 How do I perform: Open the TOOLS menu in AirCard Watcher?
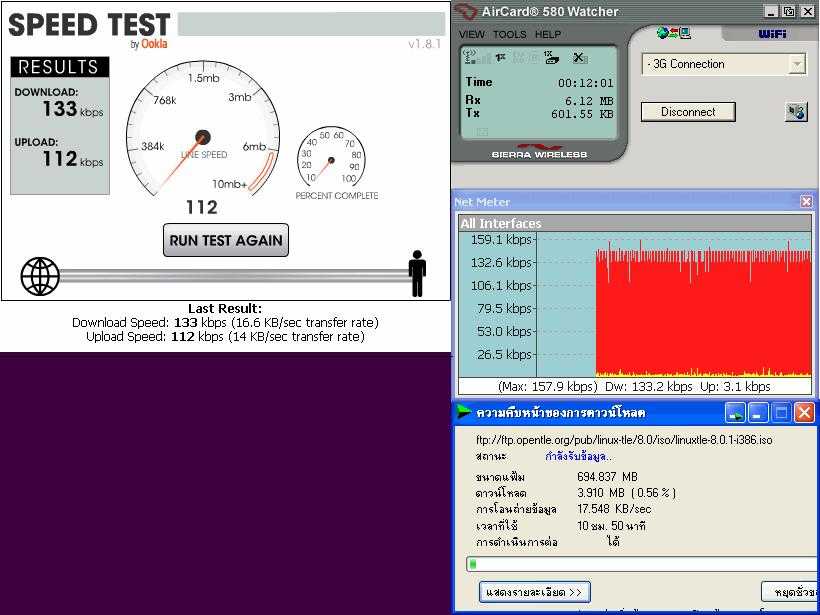tap(509, 35)
